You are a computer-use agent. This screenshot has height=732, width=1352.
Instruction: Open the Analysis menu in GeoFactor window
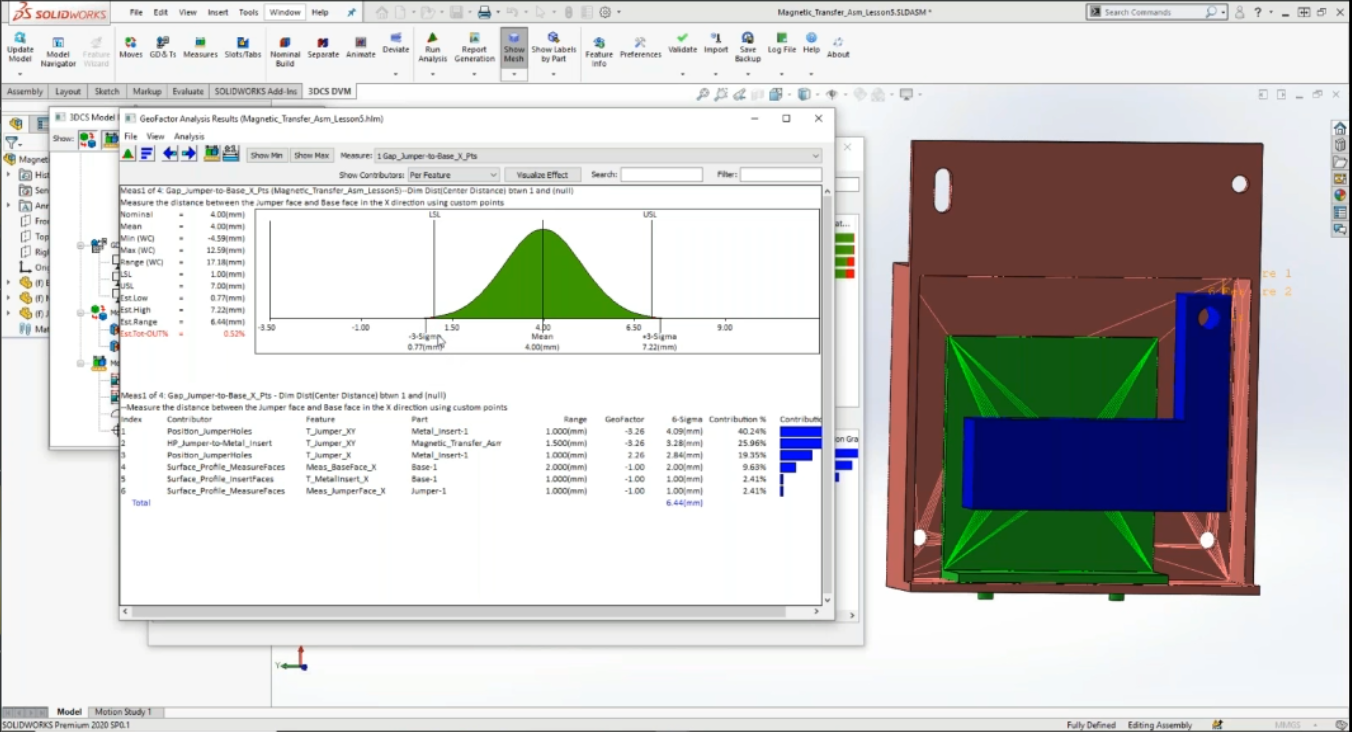189,136
